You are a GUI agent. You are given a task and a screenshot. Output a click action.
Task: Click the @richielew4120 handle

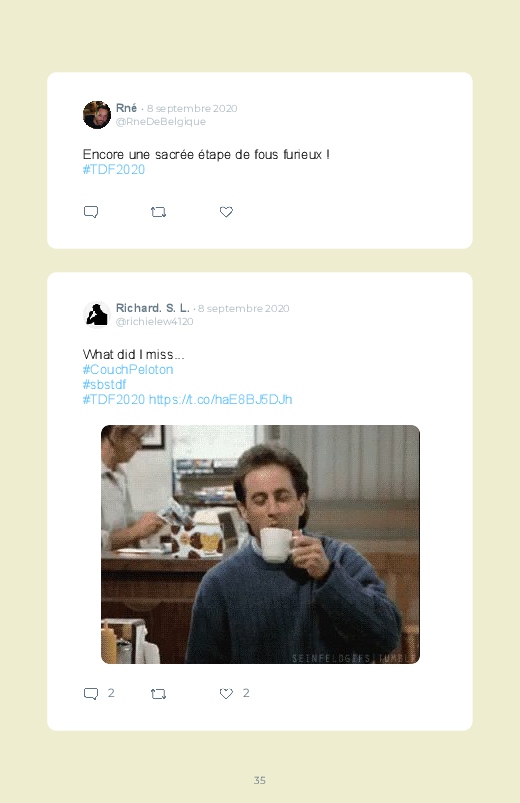[155, 321]
